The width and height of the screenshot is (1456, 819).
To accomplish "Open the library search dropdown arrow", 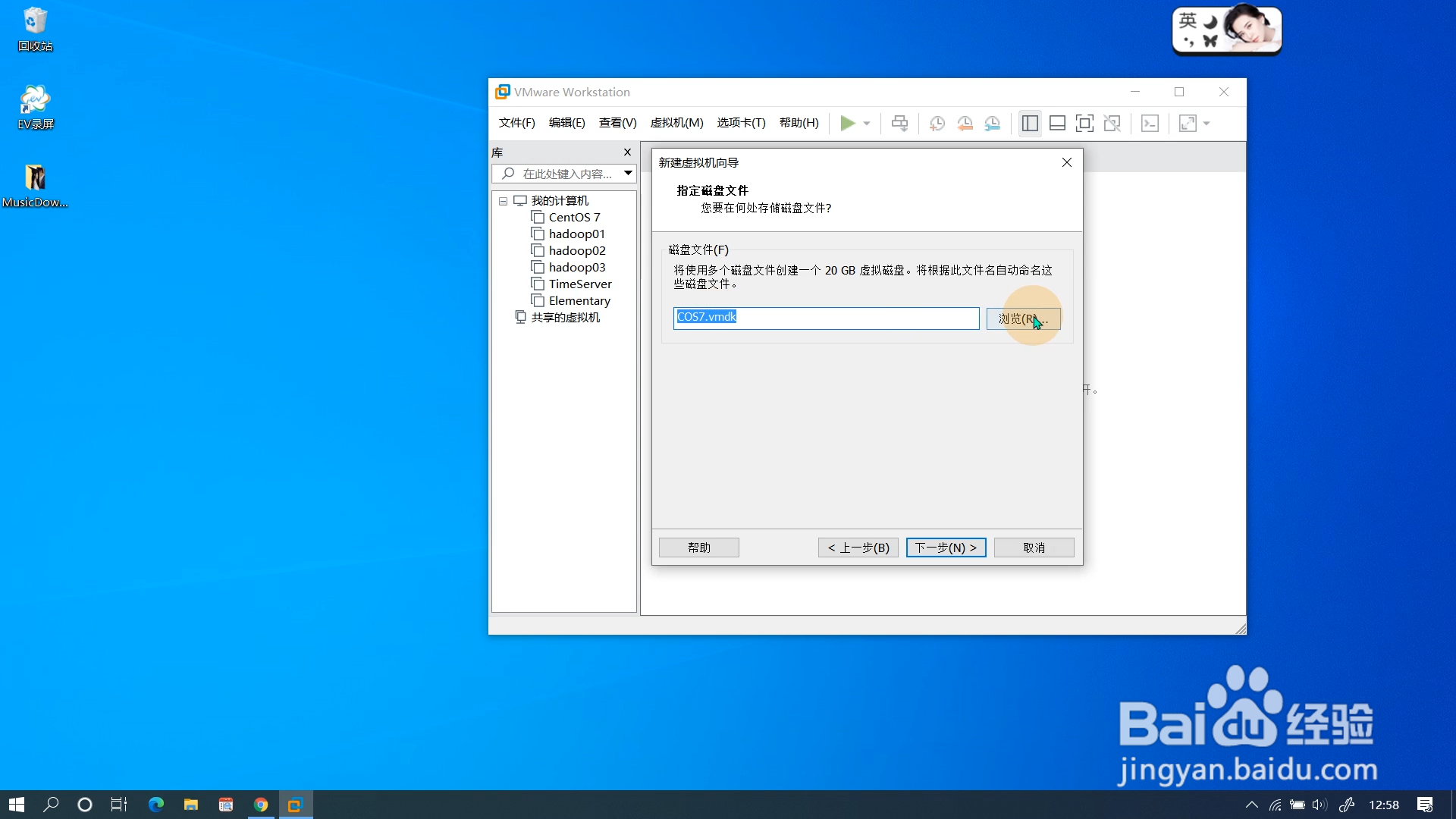I will (x=628, y=173).
